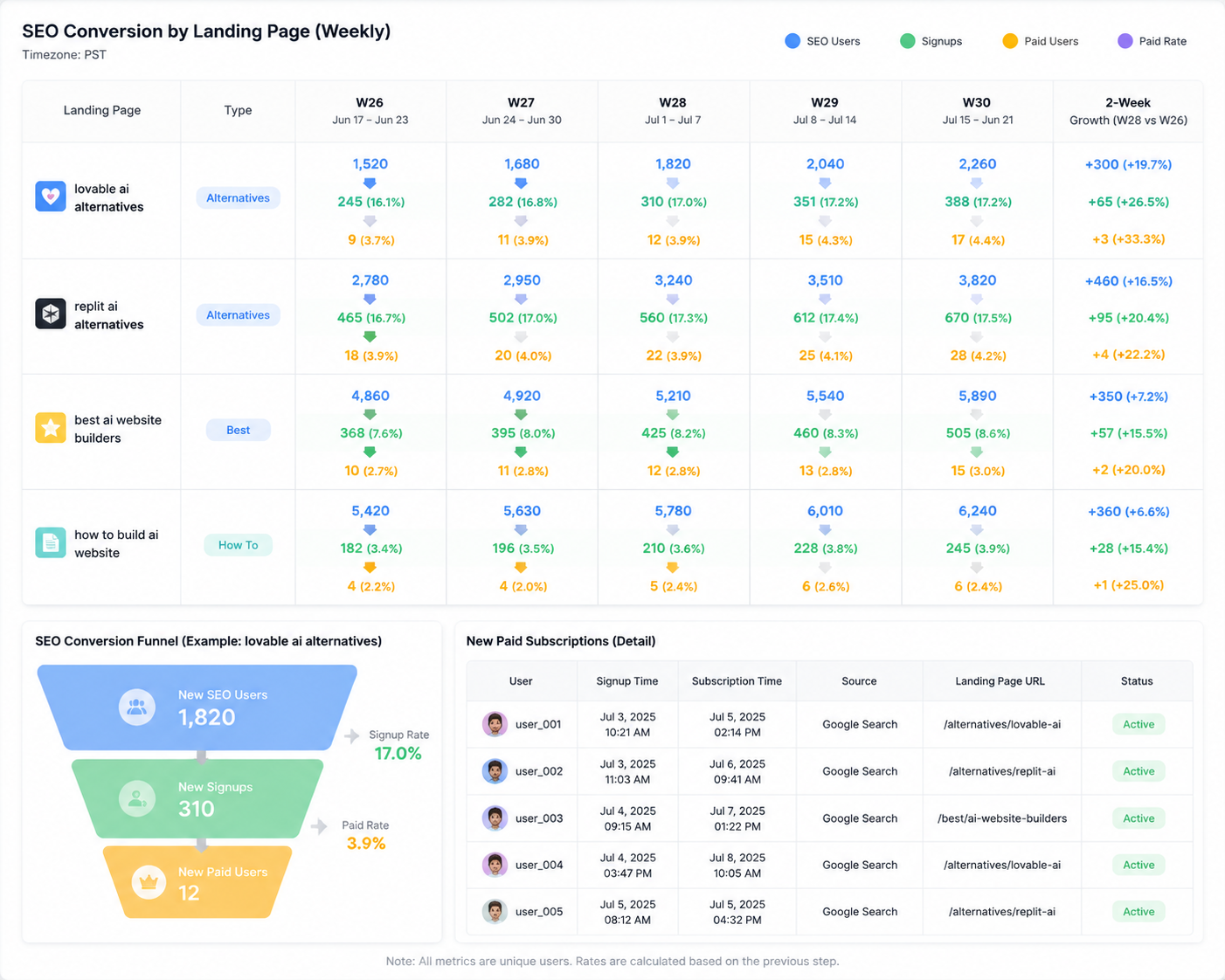The width and height of the screenshot is (1225, 980).
Task: Click the Active status badge for user_005
Action: 1138,912
